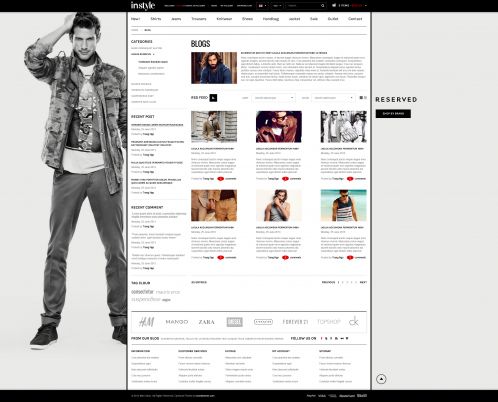Click the Visa payment logo in the footer
498x402 pixels.
tap(322, 396)
